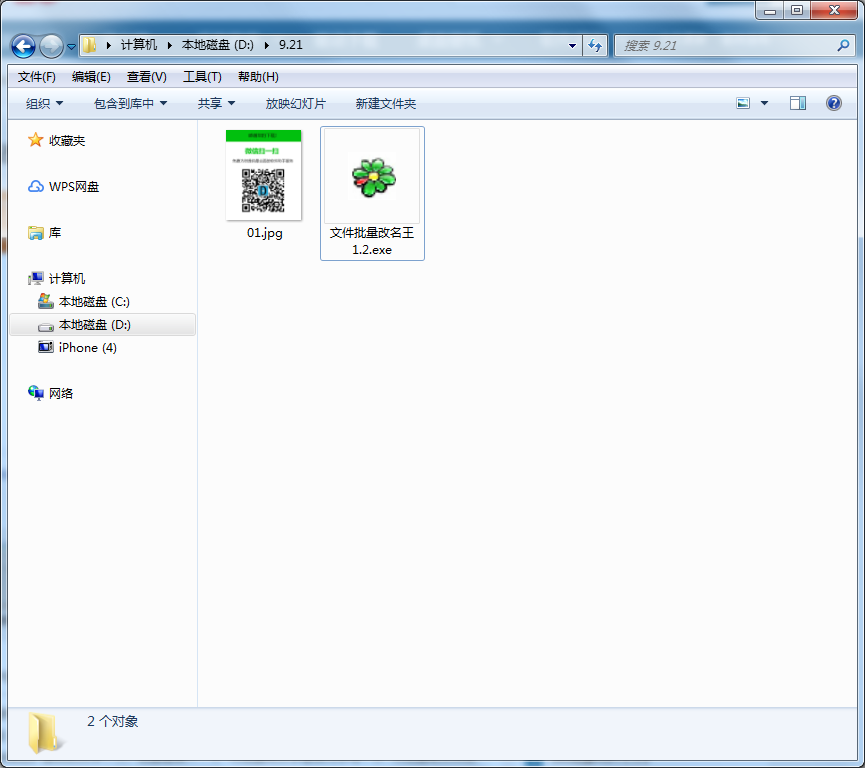This screenshot has height=768, width=865.
Task: Select iPhone (4) in navigation pane
Action: click(88, 348)
